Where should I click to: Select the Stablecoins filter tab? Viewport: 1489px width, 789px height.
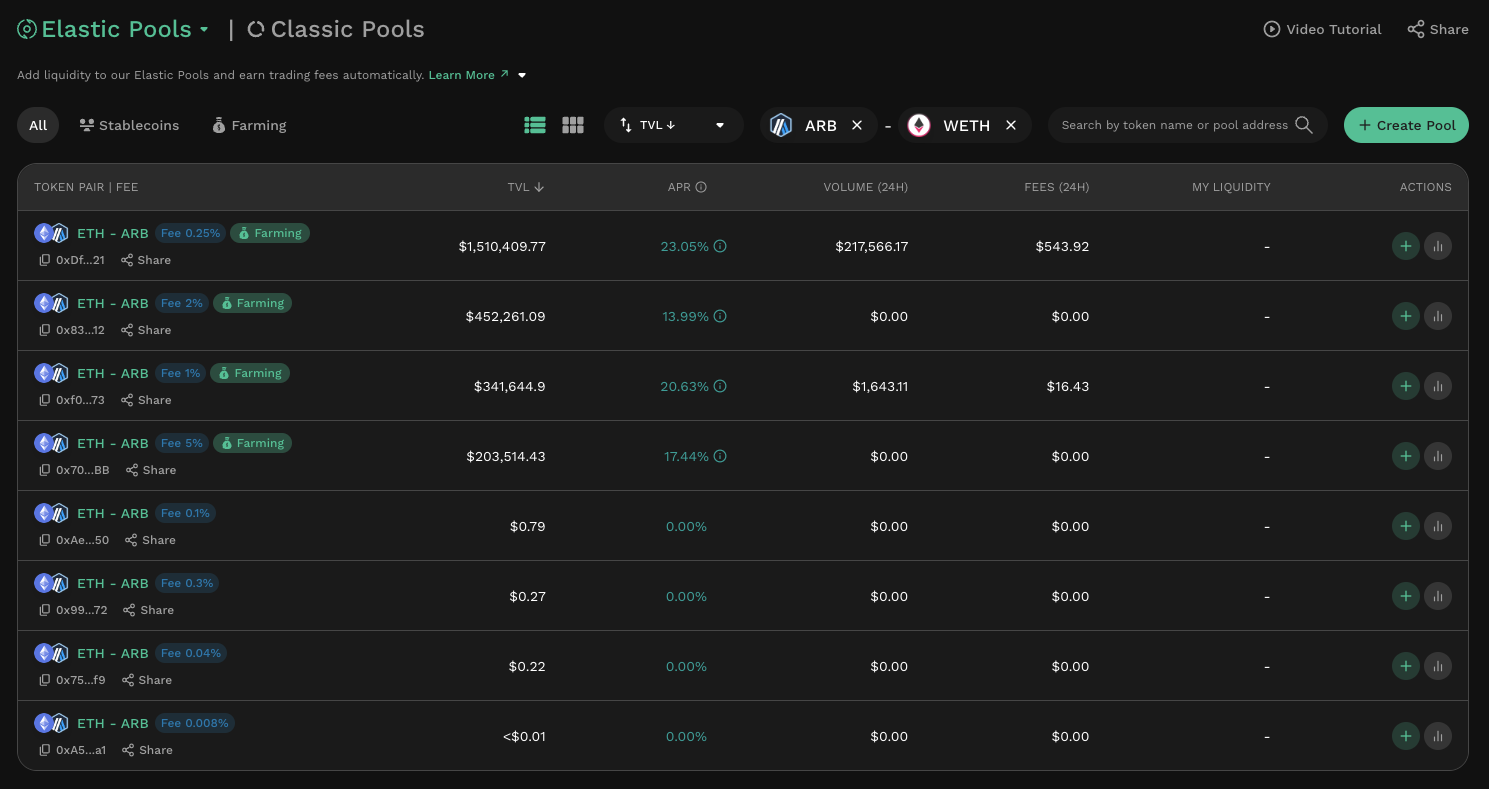coord(129,125)
